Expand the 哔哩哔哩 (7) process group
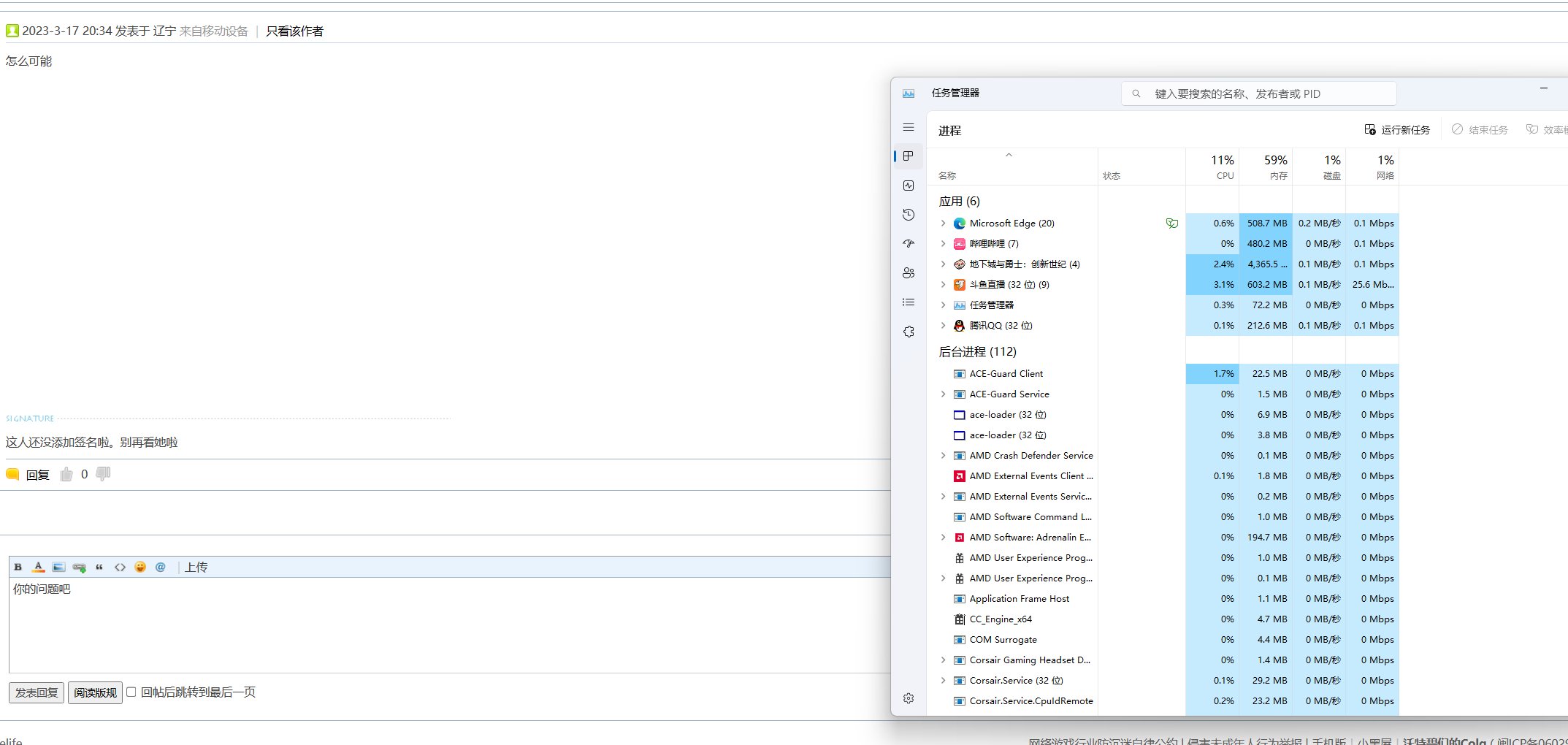The image size is (1568, 745). coord(943,244)
